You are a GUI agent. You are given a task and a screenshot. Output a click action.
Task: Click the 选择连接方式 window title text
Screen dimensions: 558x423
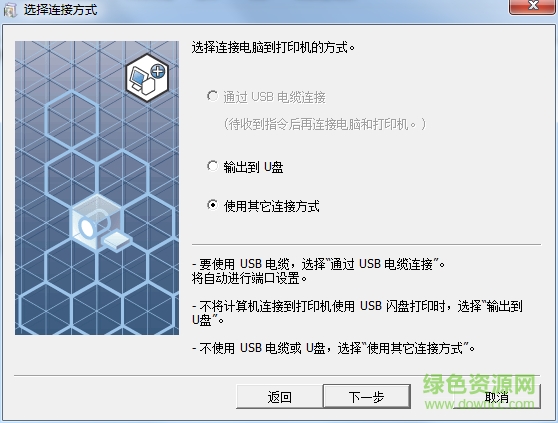60,10
